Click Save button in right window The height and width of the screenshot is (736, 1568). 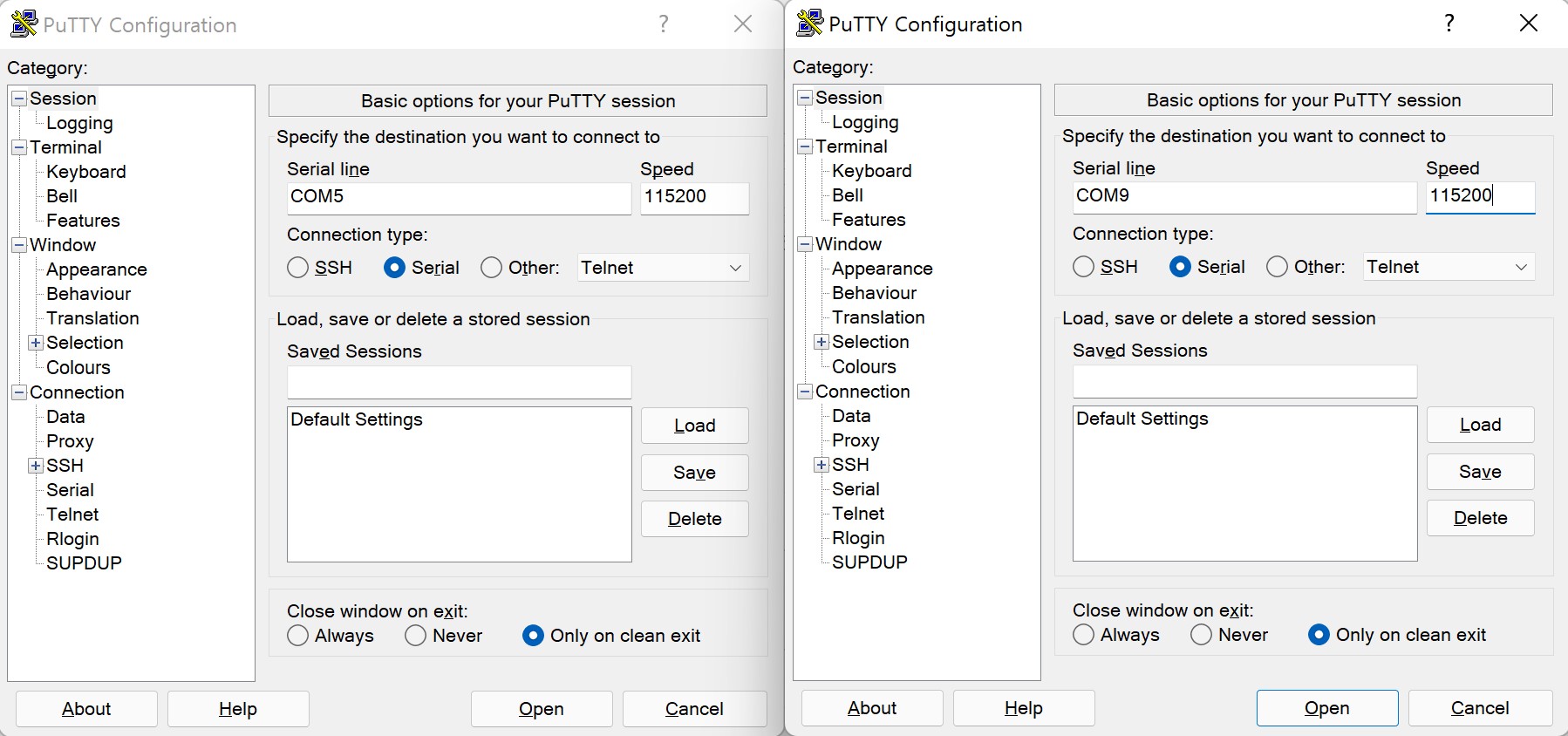[x=1481, y=472]
